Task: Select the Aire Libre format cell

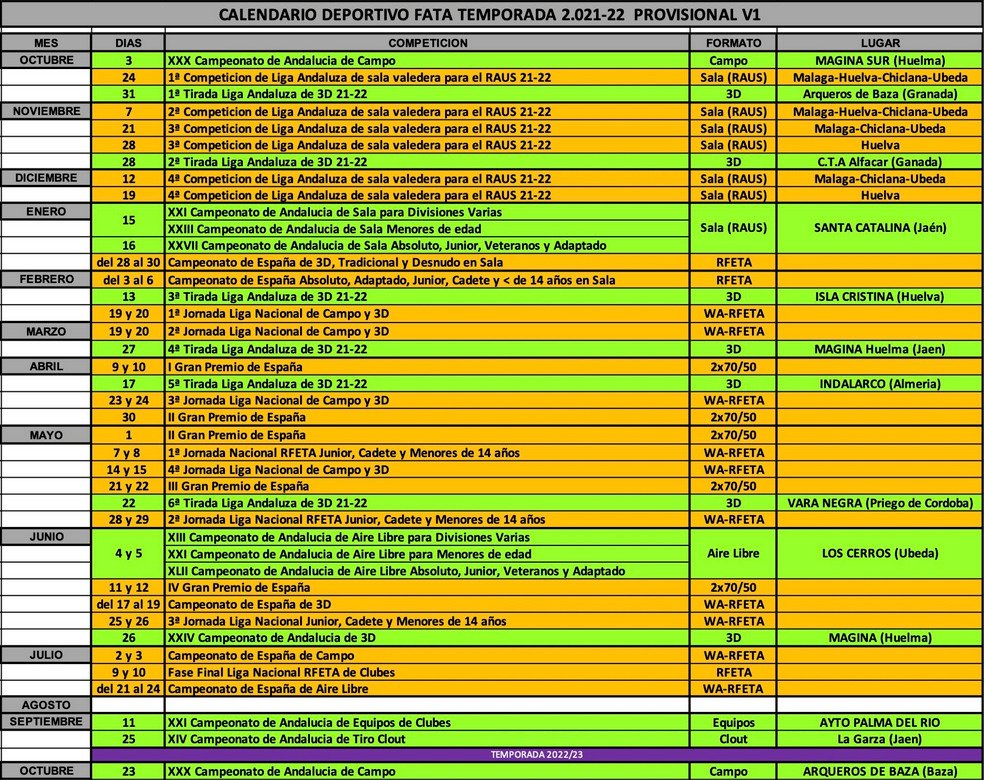Action: pyautogui.click(x=733, y=553)
